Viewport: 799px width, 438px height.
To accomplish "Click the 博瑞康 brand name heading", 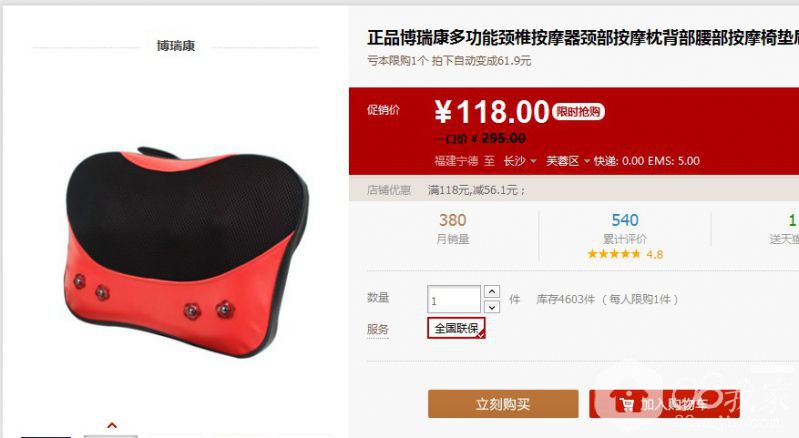I will (x=176, y=46).
